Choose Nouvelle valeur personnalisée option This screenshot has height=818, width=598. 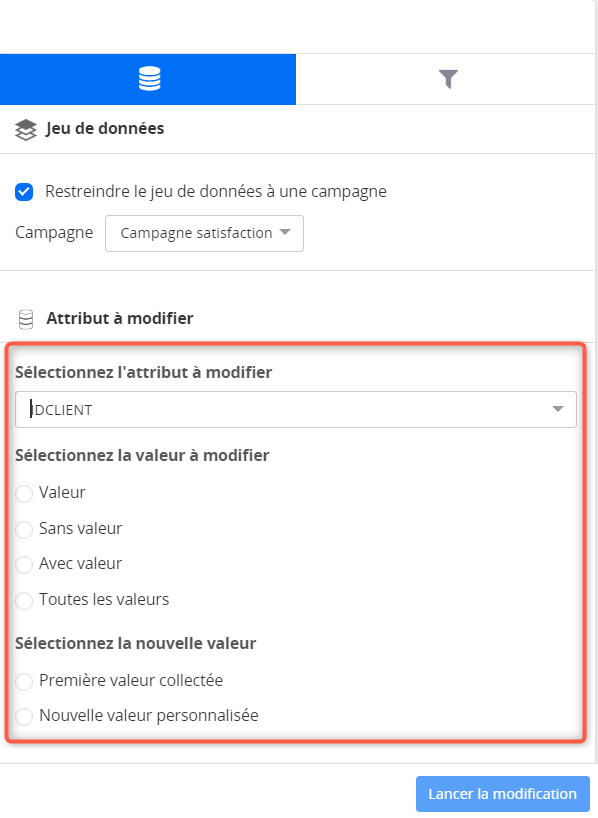point(24,716)
